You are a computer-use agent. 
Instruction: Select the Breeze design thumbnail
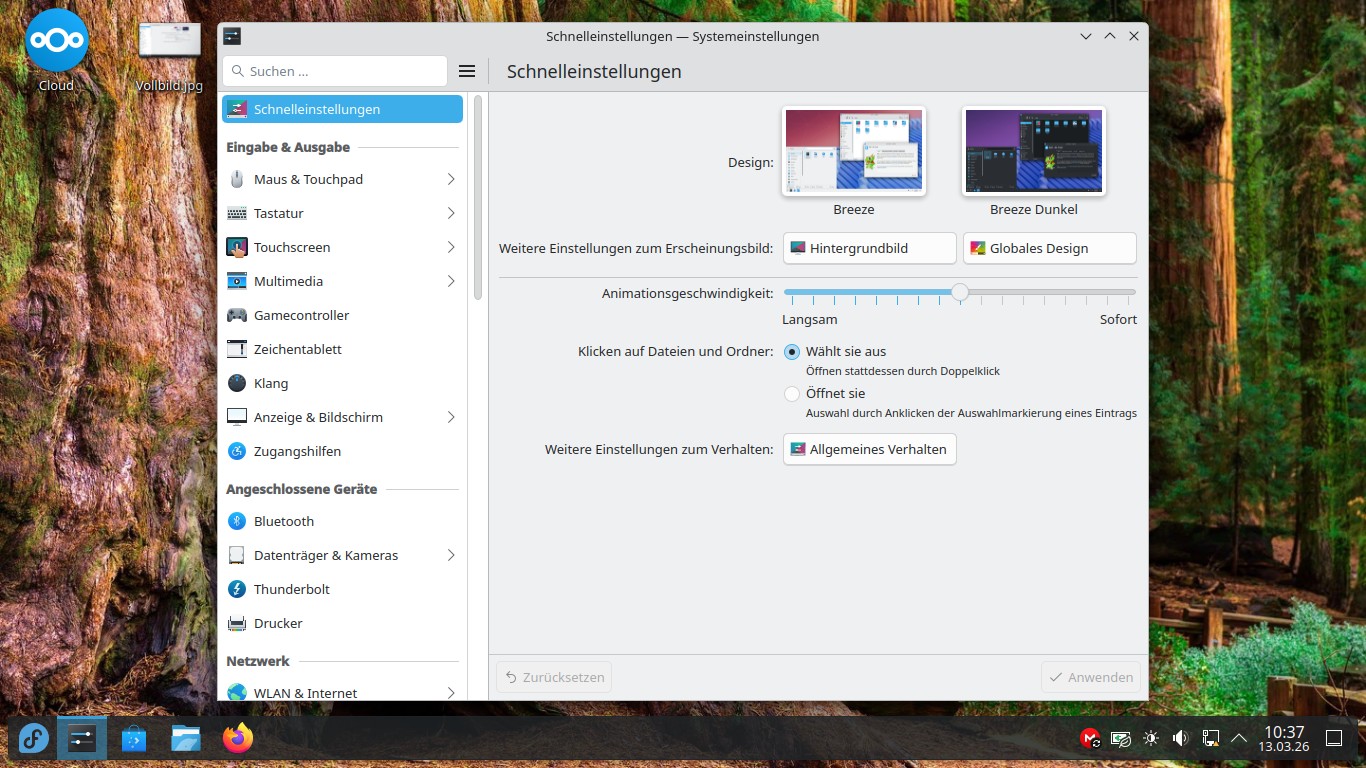854,151
